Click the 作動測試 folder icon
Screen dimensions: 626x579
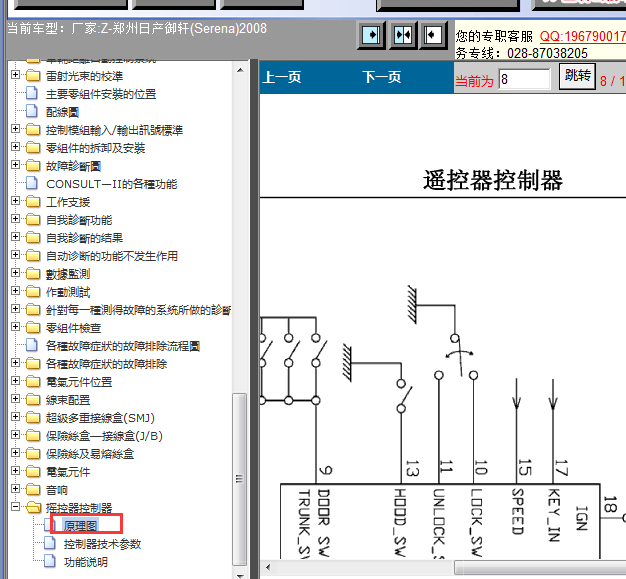[33, 291]
